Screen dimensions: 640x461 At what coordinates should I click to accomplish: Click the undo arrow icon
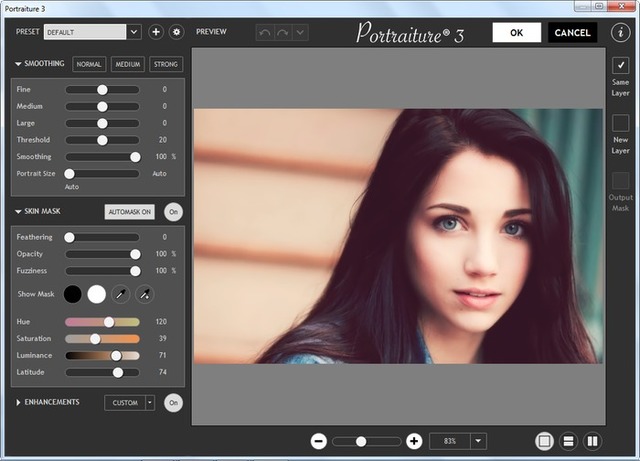(x=265, y=32)
